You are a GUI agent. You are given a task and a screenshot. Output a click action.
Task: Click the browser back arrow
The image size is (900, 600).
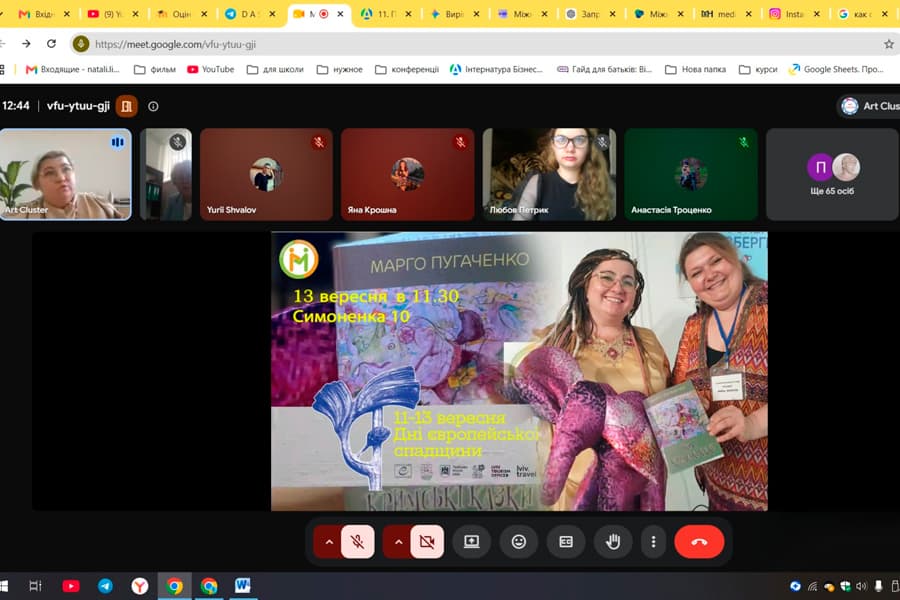tap(3, 44)
